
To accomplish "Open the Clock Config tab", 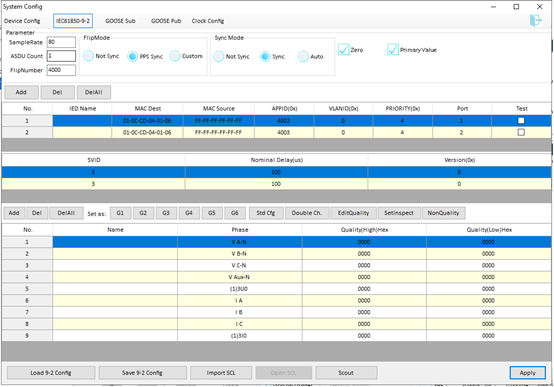I will (208, 21).
